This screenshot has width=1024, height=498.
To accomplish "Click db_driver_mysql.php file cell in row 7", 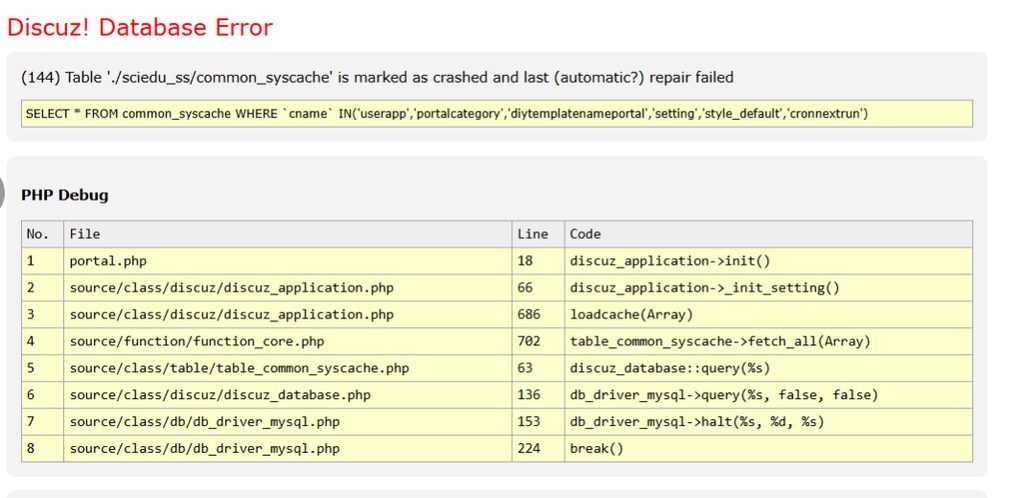I will (287, 422).
